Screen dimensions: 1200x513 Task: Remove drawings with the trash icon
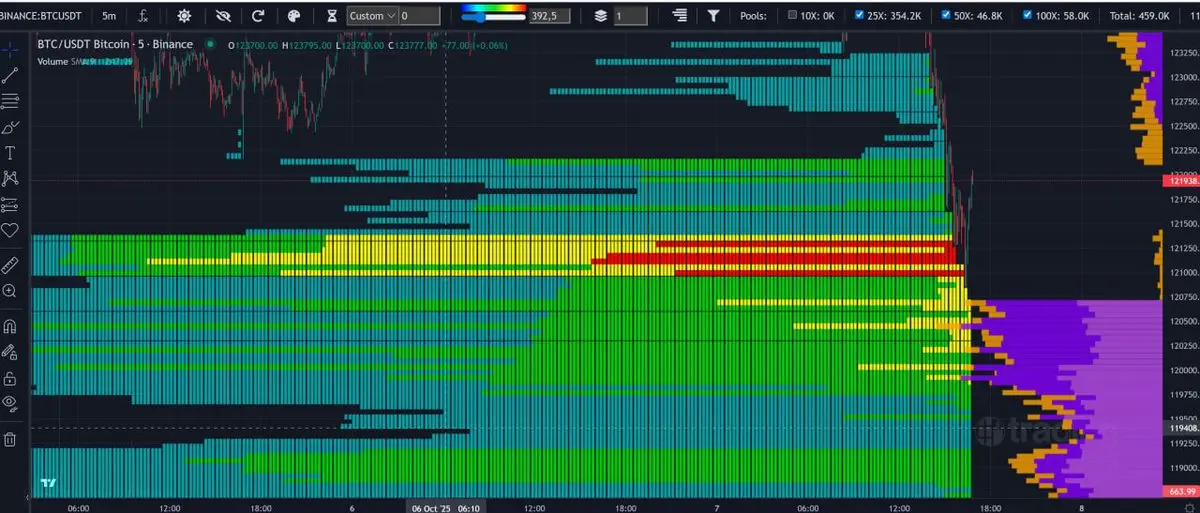click(x=10, y=439)
